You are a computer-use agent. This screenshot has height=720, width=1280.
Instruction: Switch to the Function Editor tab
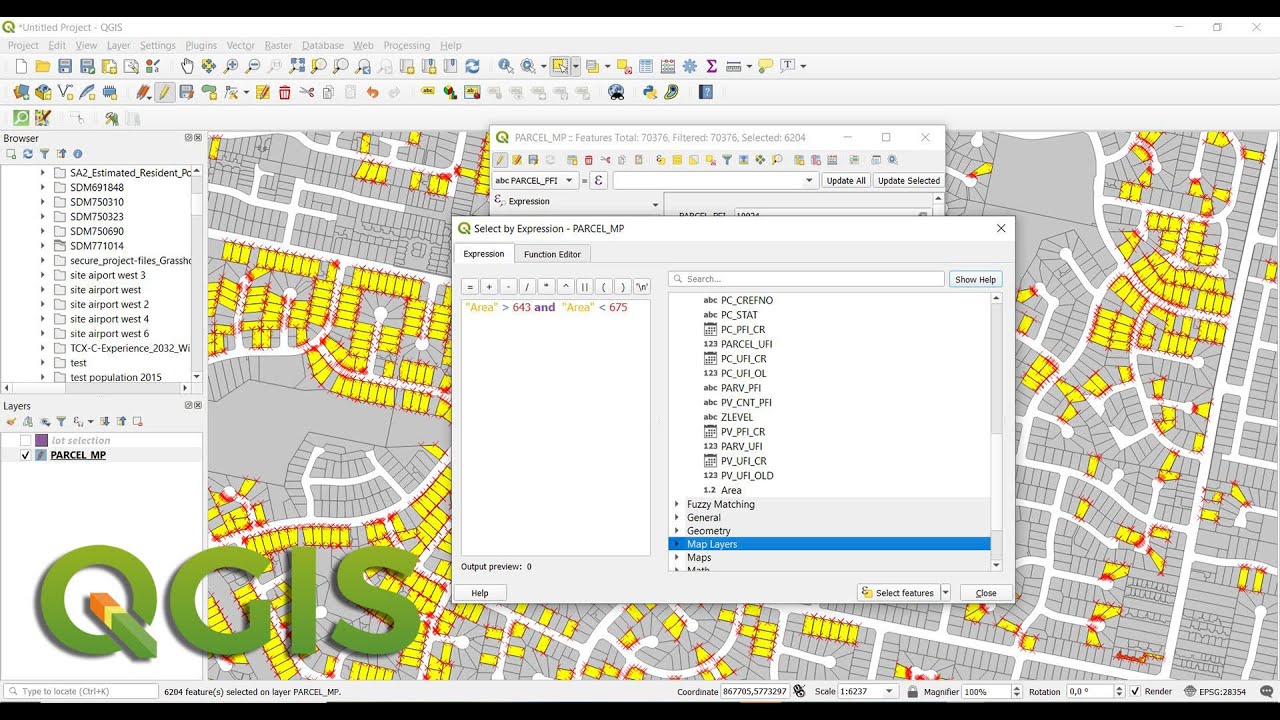click(552, 254)
